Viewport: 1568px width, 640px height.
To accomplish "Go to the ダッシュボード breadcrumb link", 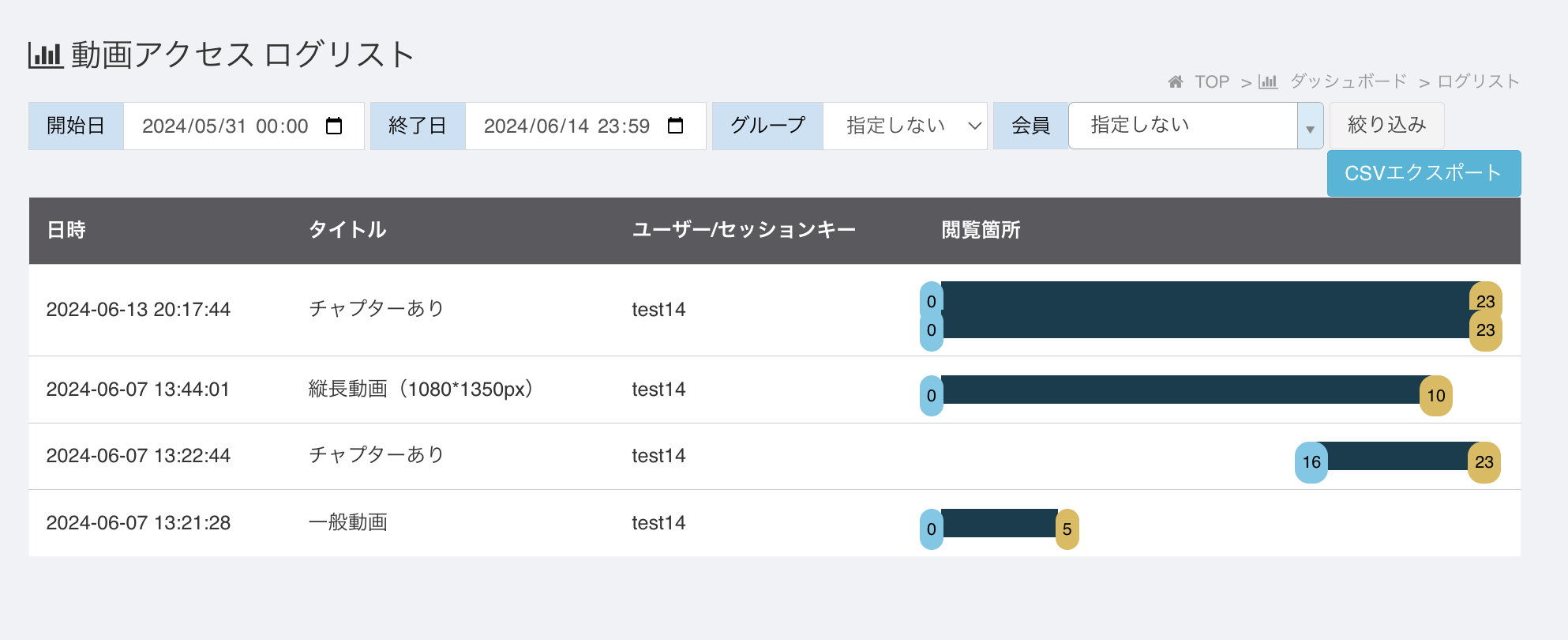I will pyautogui.click(x=1349, y=81).
